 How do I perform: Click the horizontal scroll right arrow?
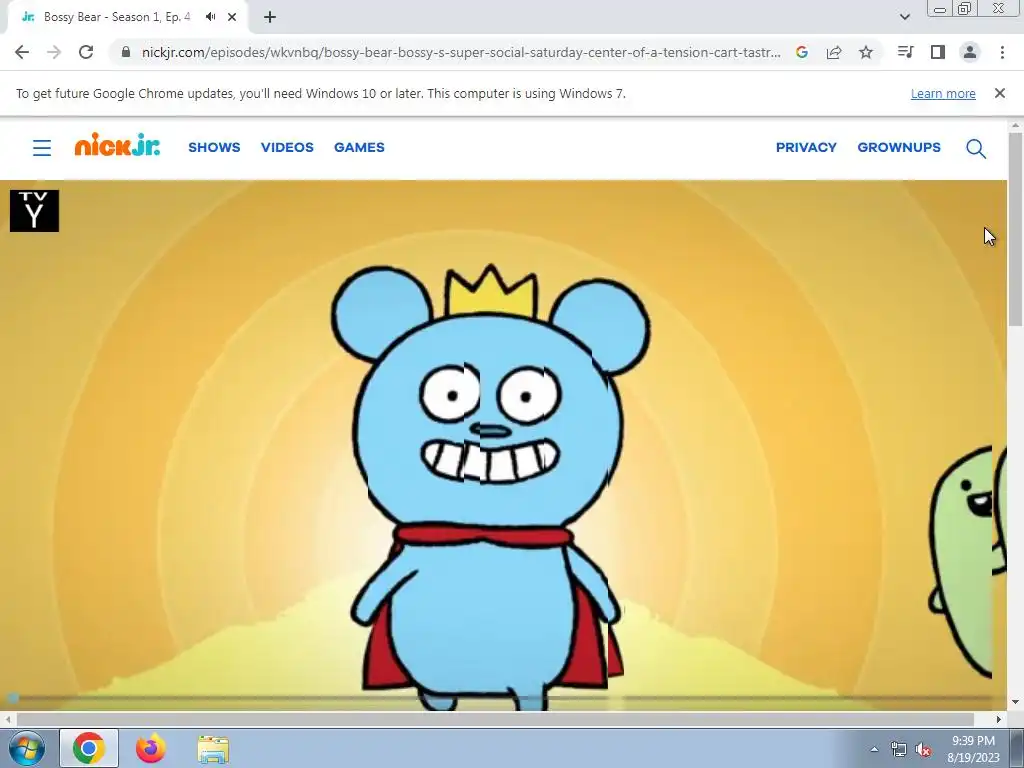[x=999, y=719]
